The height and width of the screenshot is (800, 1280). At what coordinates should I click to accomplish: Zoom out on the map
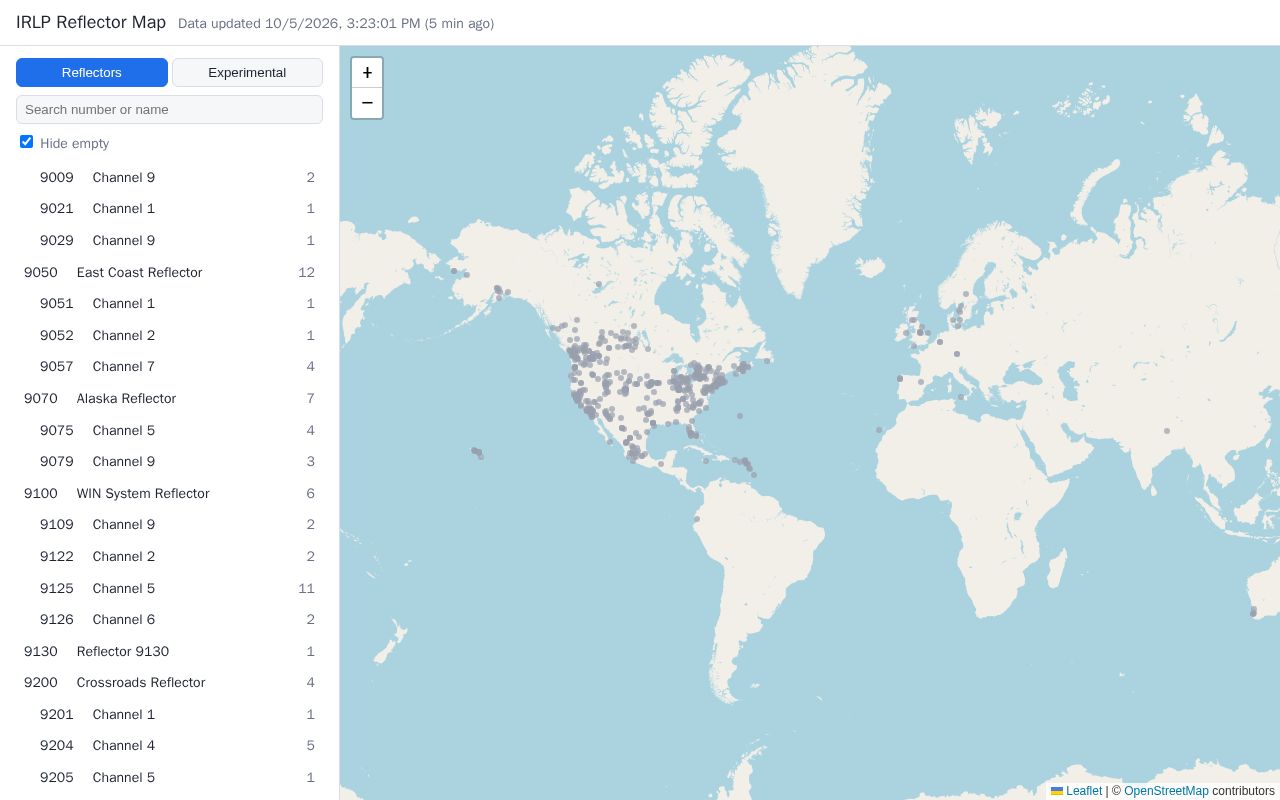tap(367, 103)
